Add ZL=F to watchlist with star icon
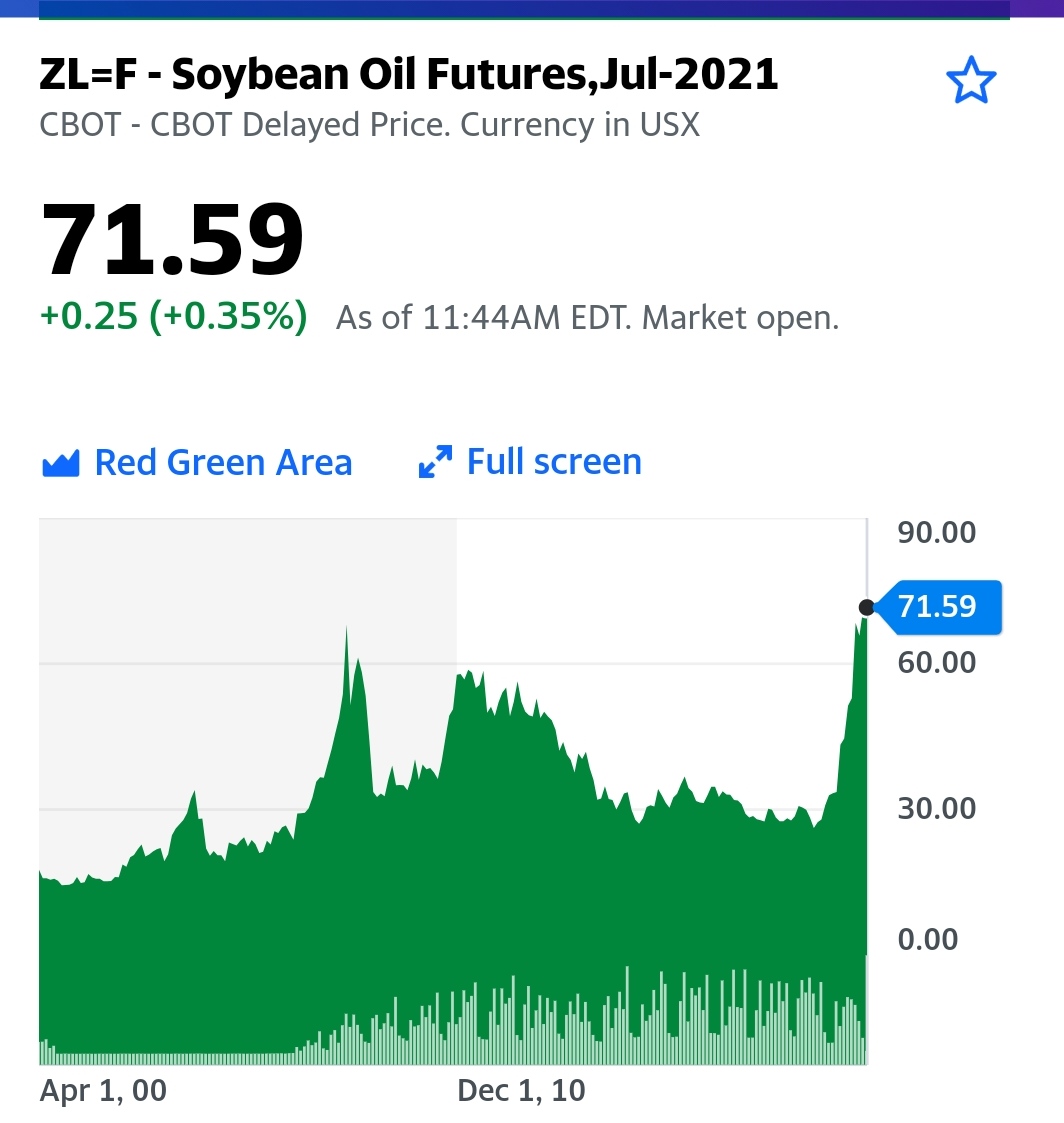 [971, 80]
